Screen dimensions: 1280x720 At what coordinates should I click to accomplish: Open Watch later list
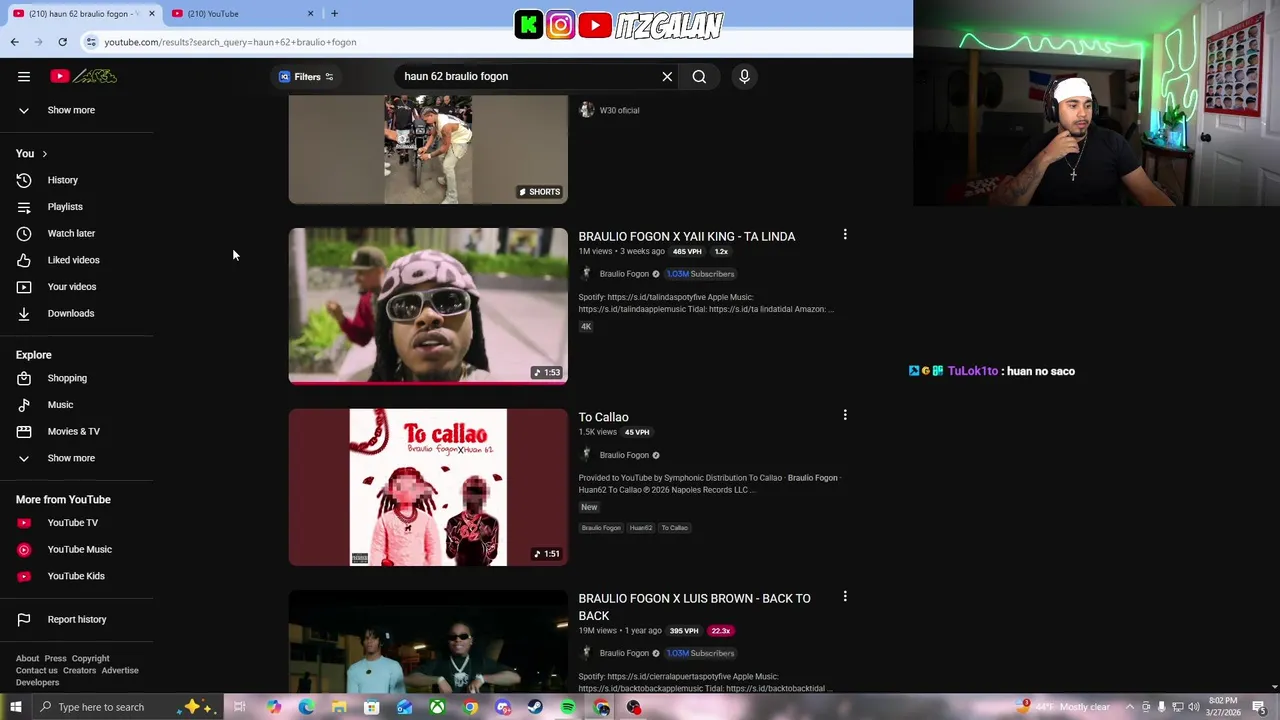71,233
